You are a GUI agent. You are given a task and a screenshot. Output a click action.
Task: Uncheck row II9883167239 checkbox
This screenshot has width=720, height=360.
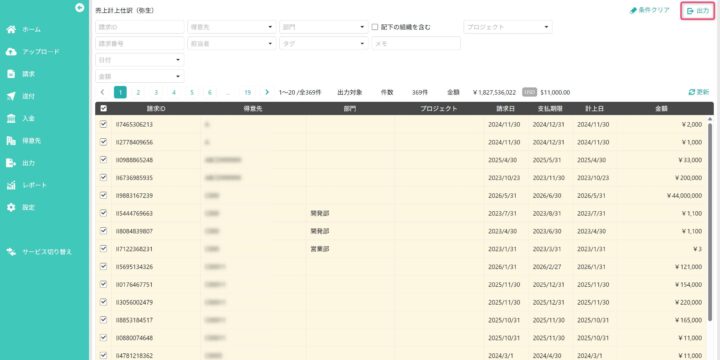click(103, 195)
